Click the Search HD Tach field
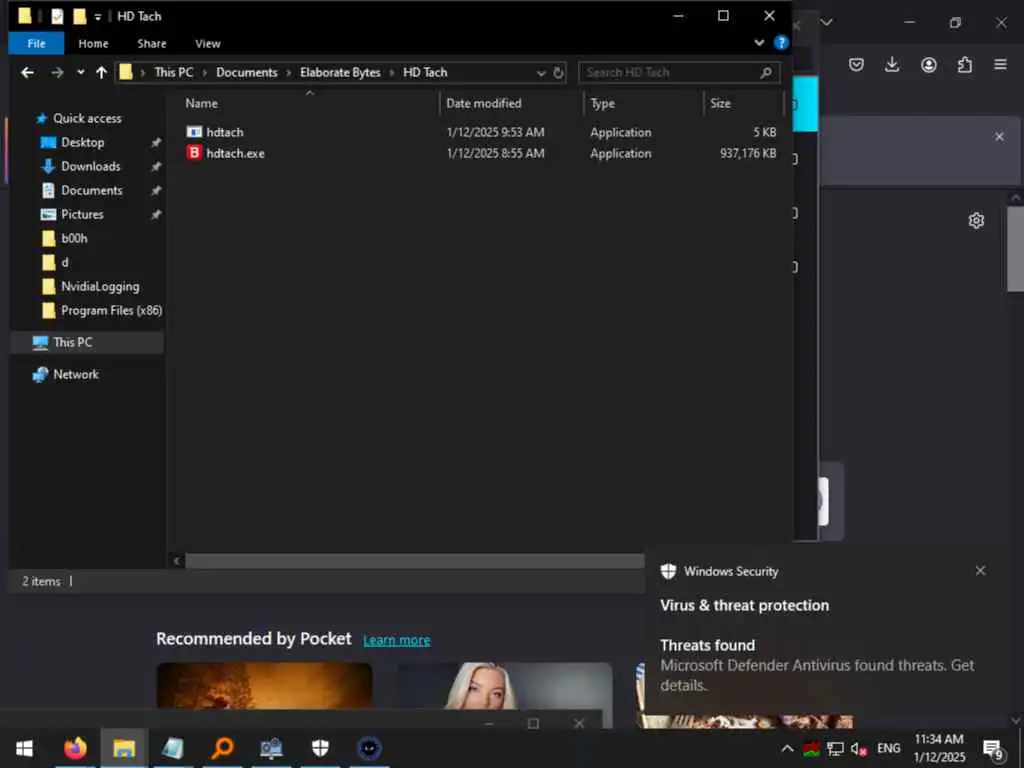Screen dimensions: 1024x768 coord(679,72)
